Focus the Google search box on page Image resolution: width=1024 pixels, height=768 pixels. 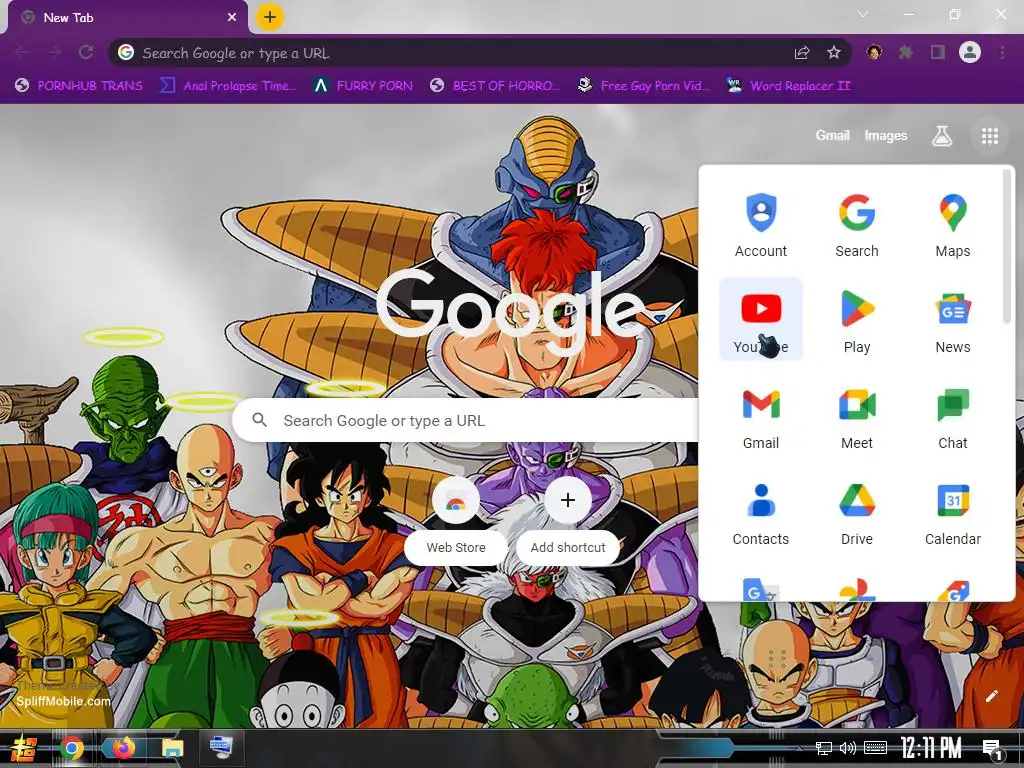(465, 420)
